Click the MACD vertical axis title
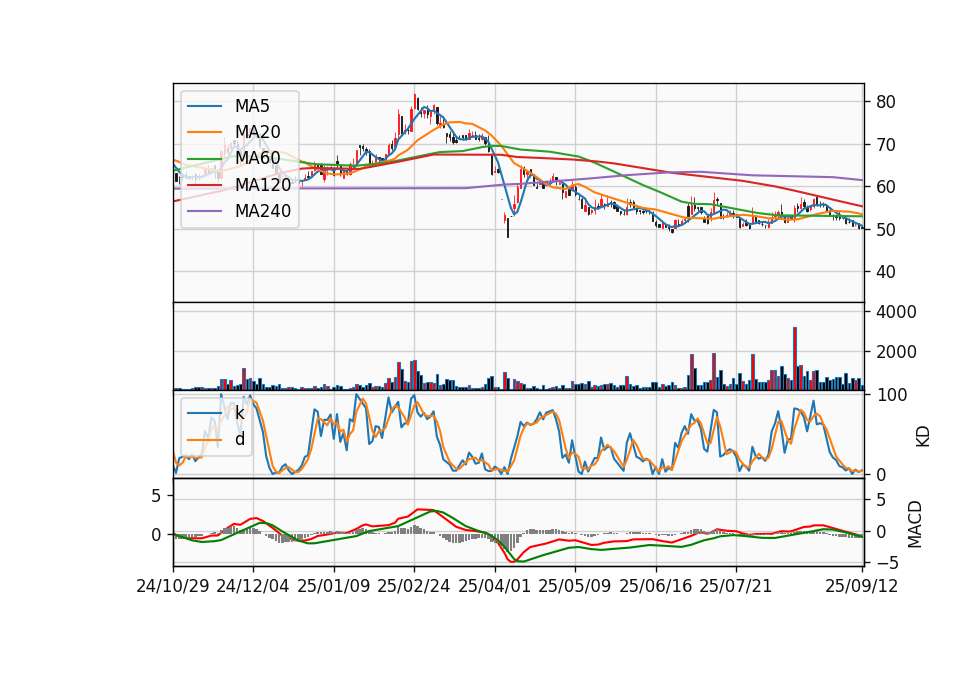This screenshot has width=960, height=690. [915, 524]
